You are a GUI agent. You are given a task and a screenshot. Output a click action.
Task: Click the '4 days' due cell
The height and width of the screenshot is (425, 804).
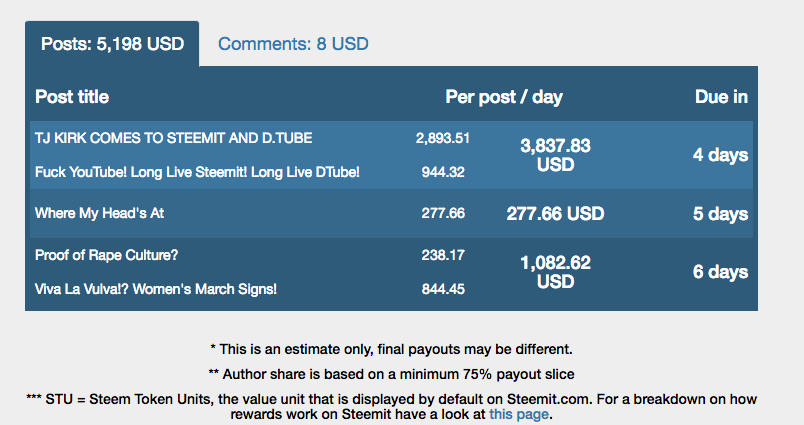pyautogui.click(x=720, y=155)
